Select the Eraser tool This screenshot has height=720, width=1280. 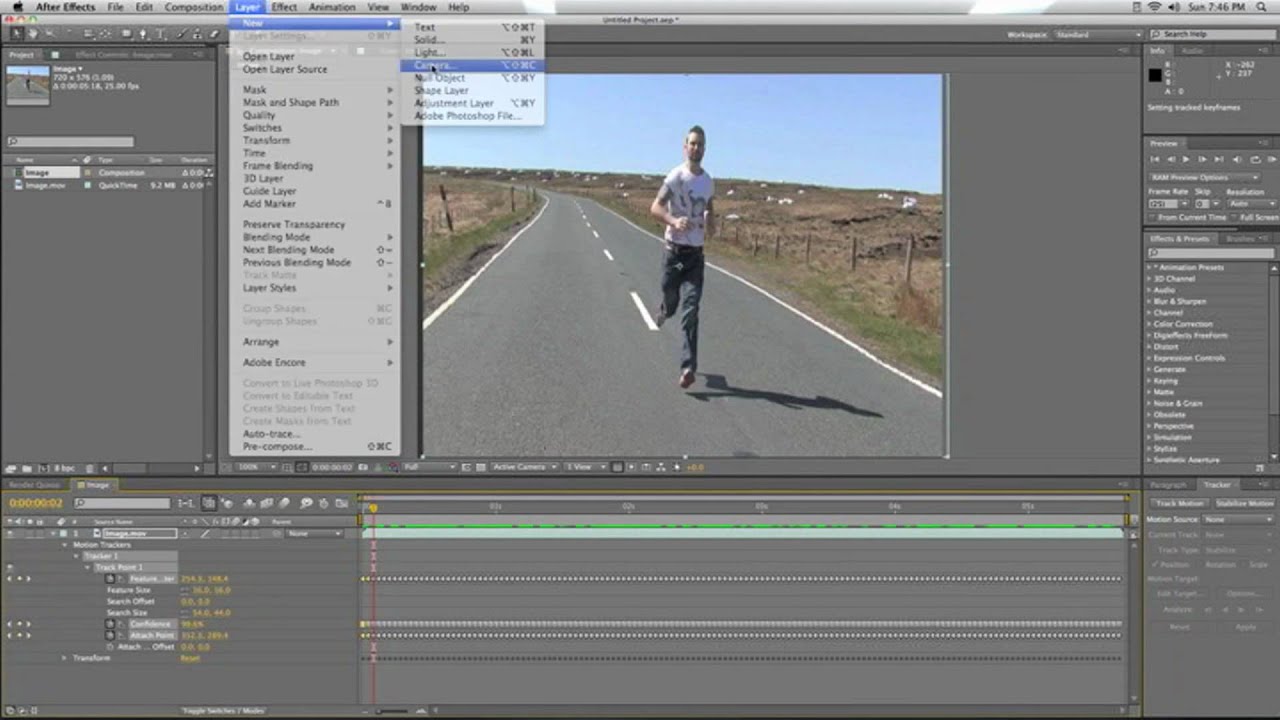[x=214, y=33]
